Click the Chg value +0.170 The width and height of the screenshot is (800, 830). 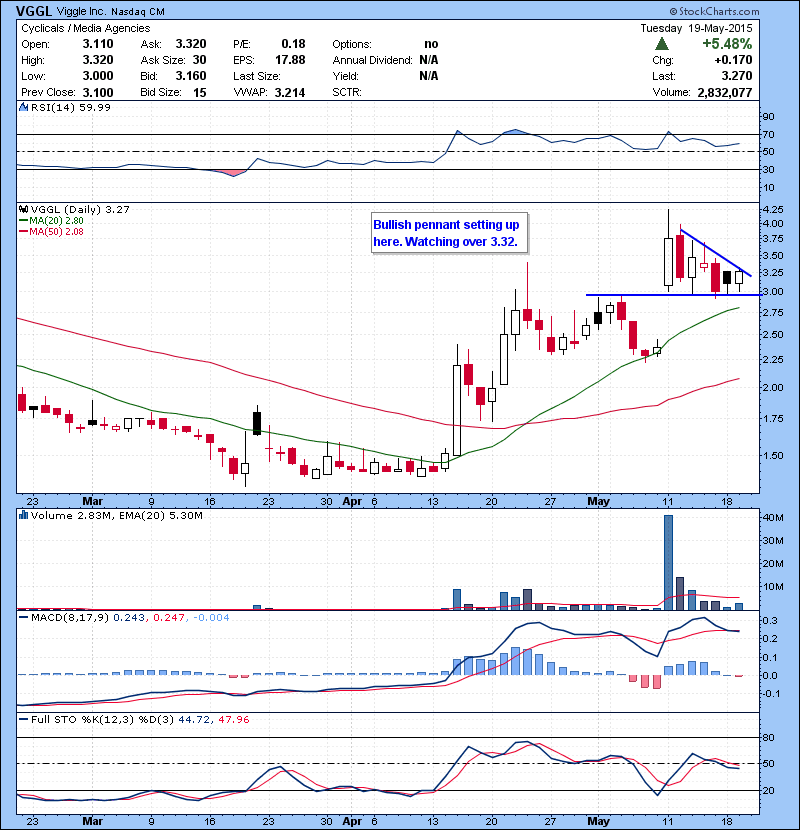pyautogui.click(x=733, y=60)
